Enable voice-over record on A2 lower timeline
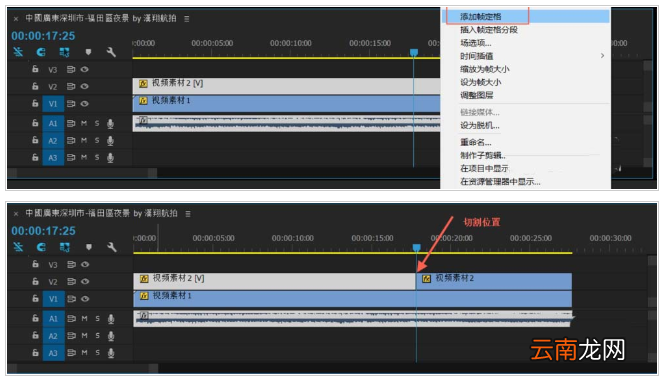Image resolution: width=663 pixels, height=378 pixels. pos(111,336)
